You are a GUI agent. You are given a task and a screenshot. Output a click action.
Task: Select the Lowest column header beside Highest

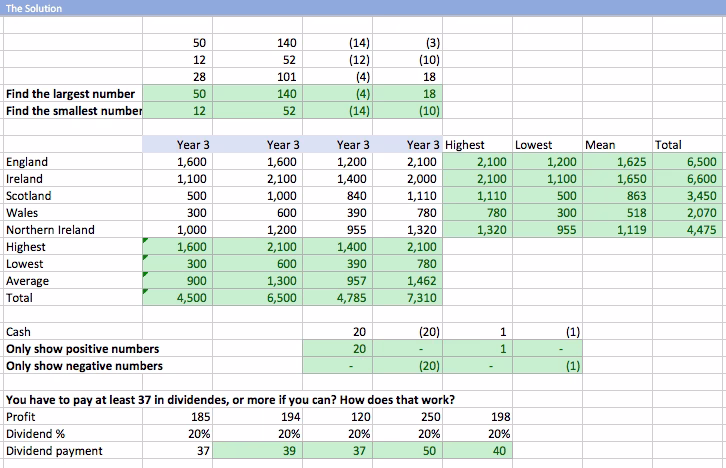[533, 145]
